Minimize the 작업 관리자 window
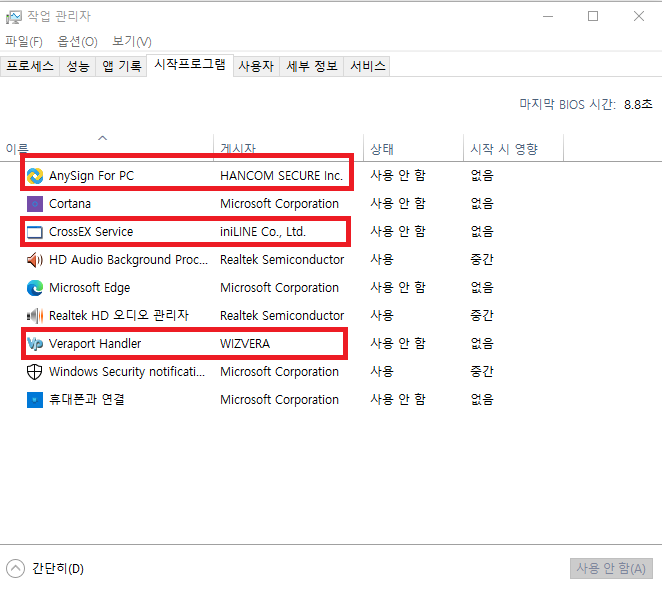662x591 pixels. (548, 17)
